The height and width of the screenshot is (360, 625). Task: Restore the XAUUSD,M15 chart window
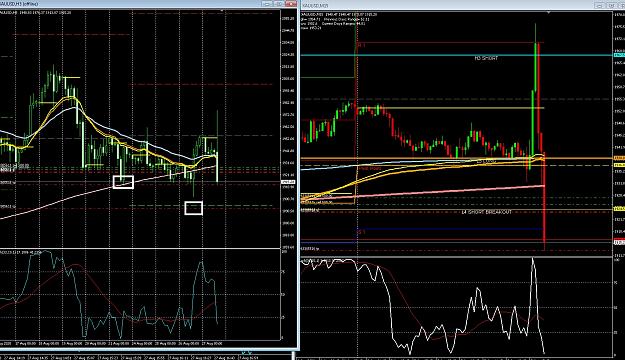tap(611, 6)
